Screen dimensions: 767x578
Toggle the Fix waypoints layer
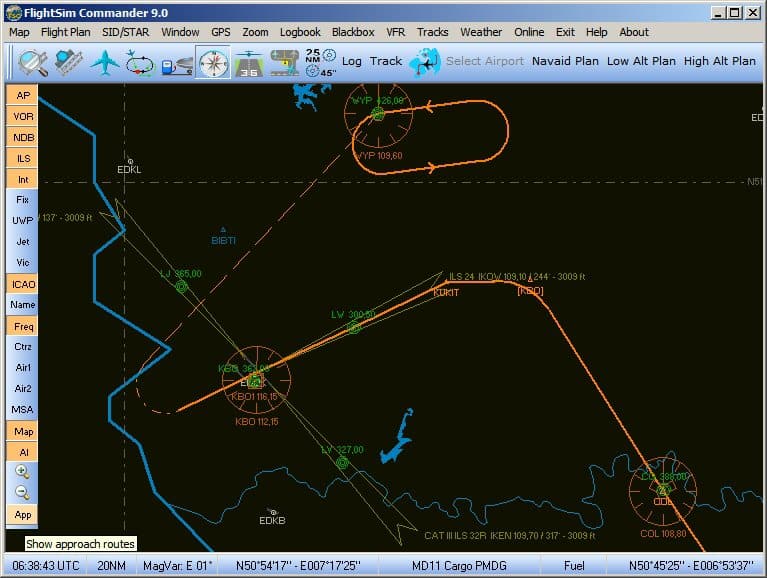point(22,200)
